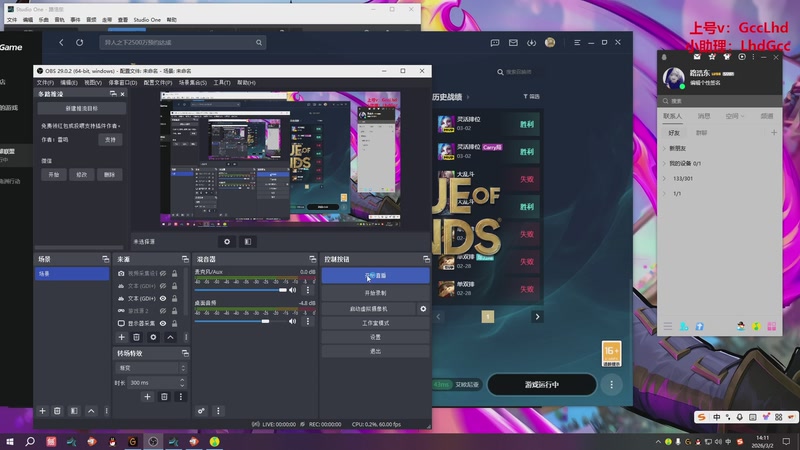Add a transition with plus in 转场特效 panel
Image resolution: width=800 pixels, height=450 pixels.
tap(147, 396)
